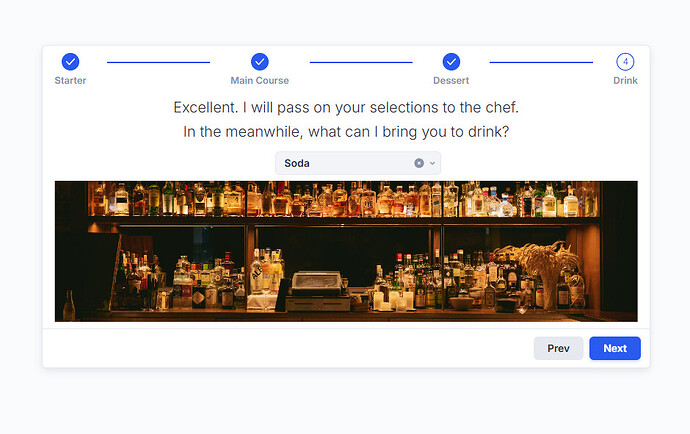Click the bar shelf photo
This screenshot has height=434, width=690.
click(x=346, y=251)
